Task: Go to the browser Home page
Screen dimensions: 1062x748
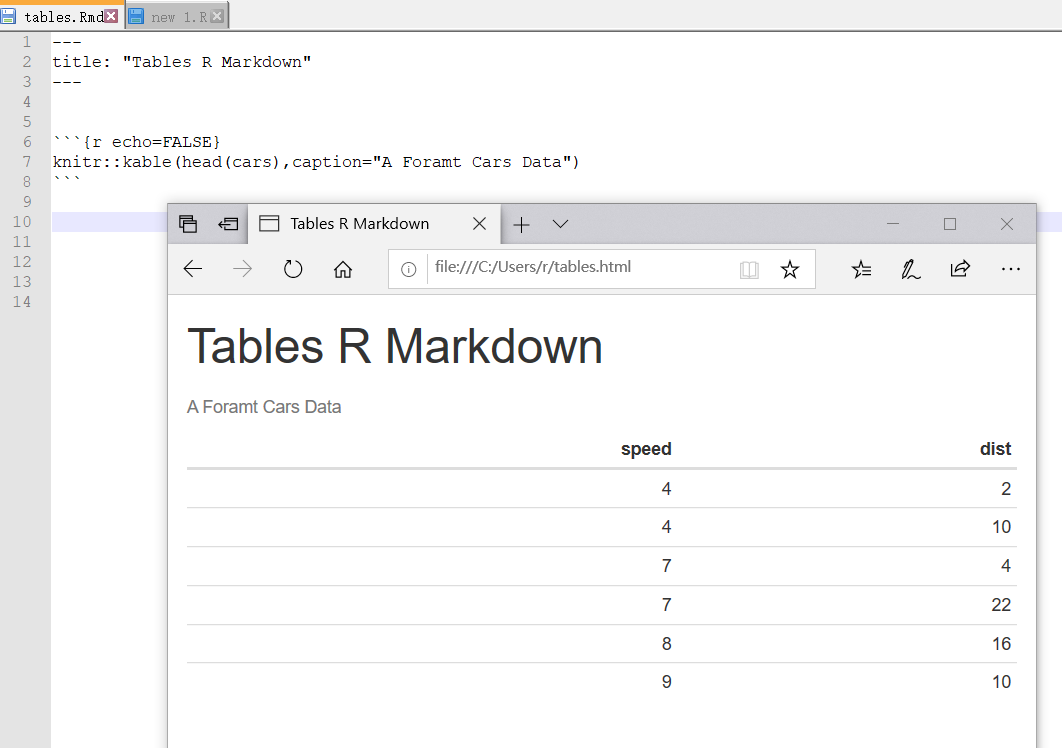Action: tap(343, 269)
